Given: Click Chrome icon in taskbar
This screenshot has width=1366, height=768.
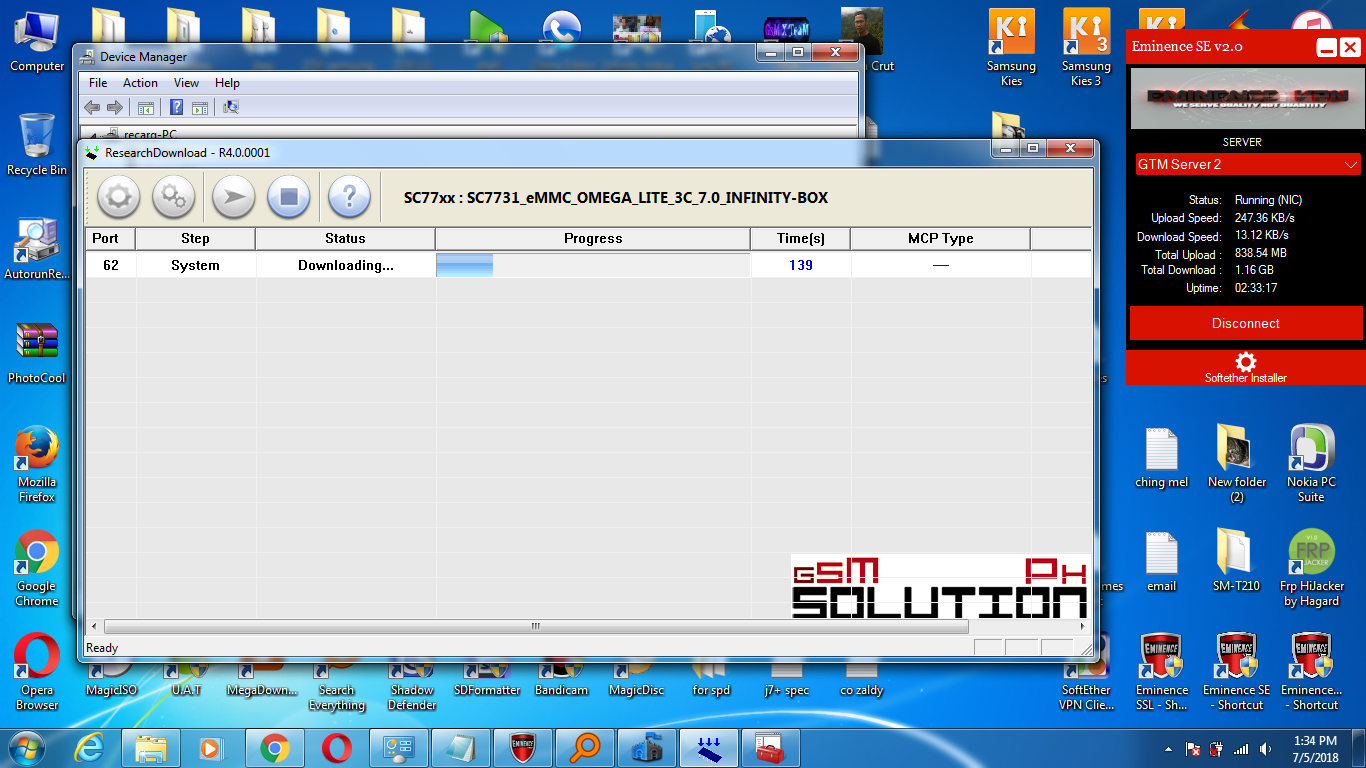Looking at the screenshot, I should click(274, 748).
